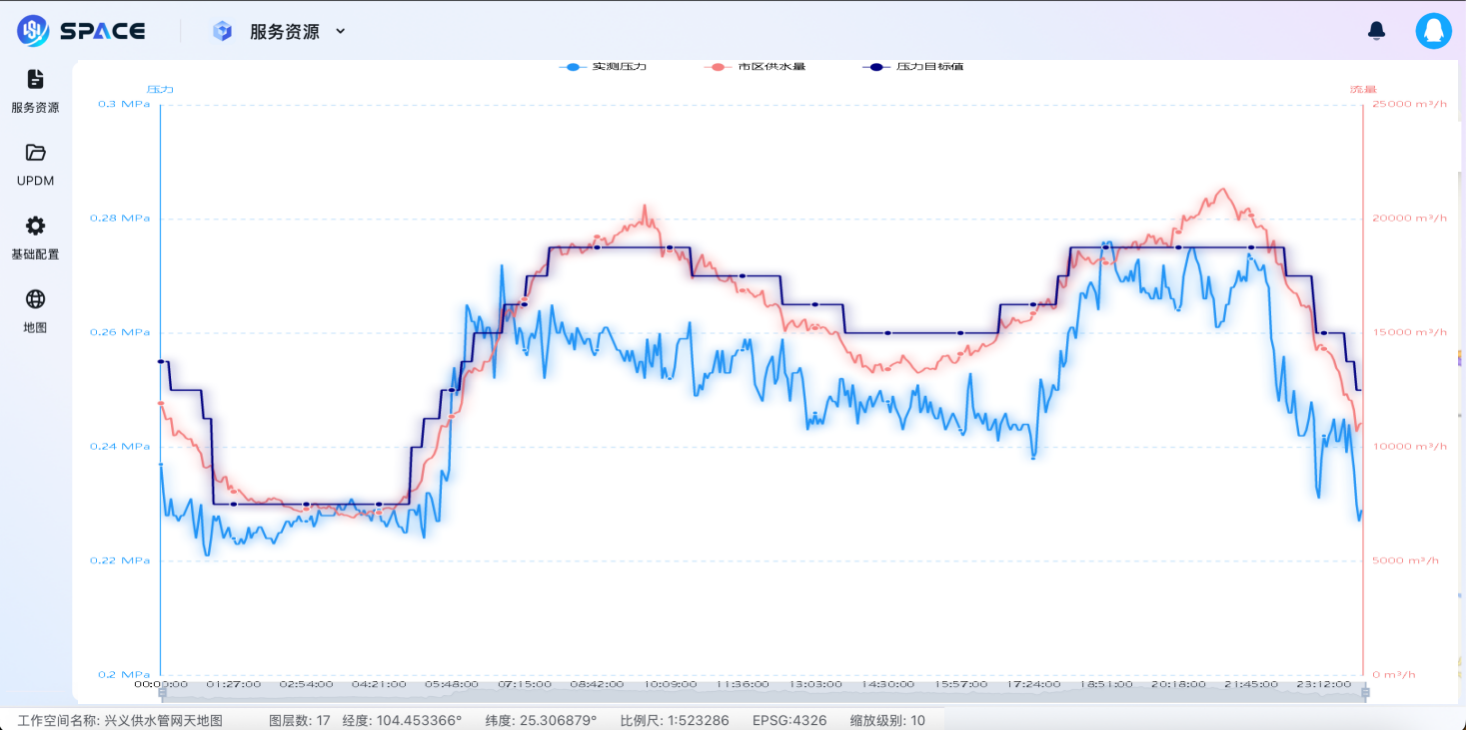Click the 压力目标值 data point at 0.23 MPa near 02:54:00
The image size is (1476, 730).
pyautogui.click(x=306, y=504)
